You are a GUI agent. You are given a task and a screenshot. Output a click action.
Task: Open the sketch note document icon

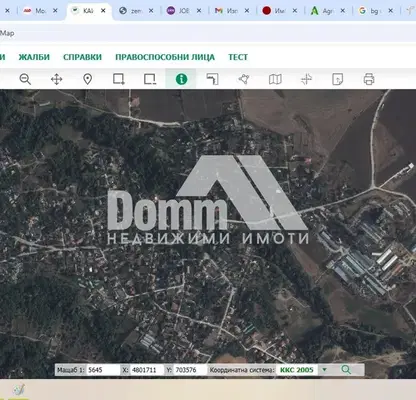coord(338,79)
